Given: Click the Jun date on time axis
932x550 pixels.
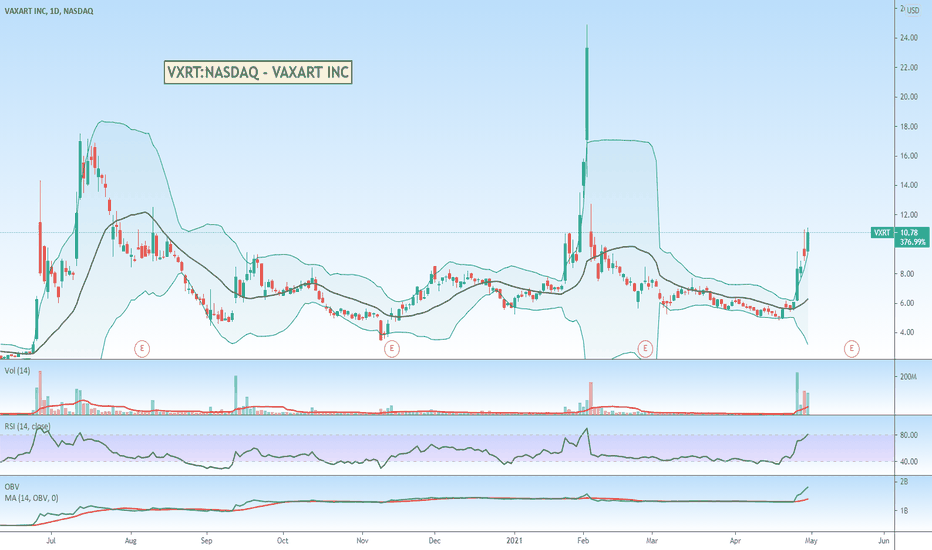Looking at the screenshot, I should pyautogui.click(x=884, y=540).
